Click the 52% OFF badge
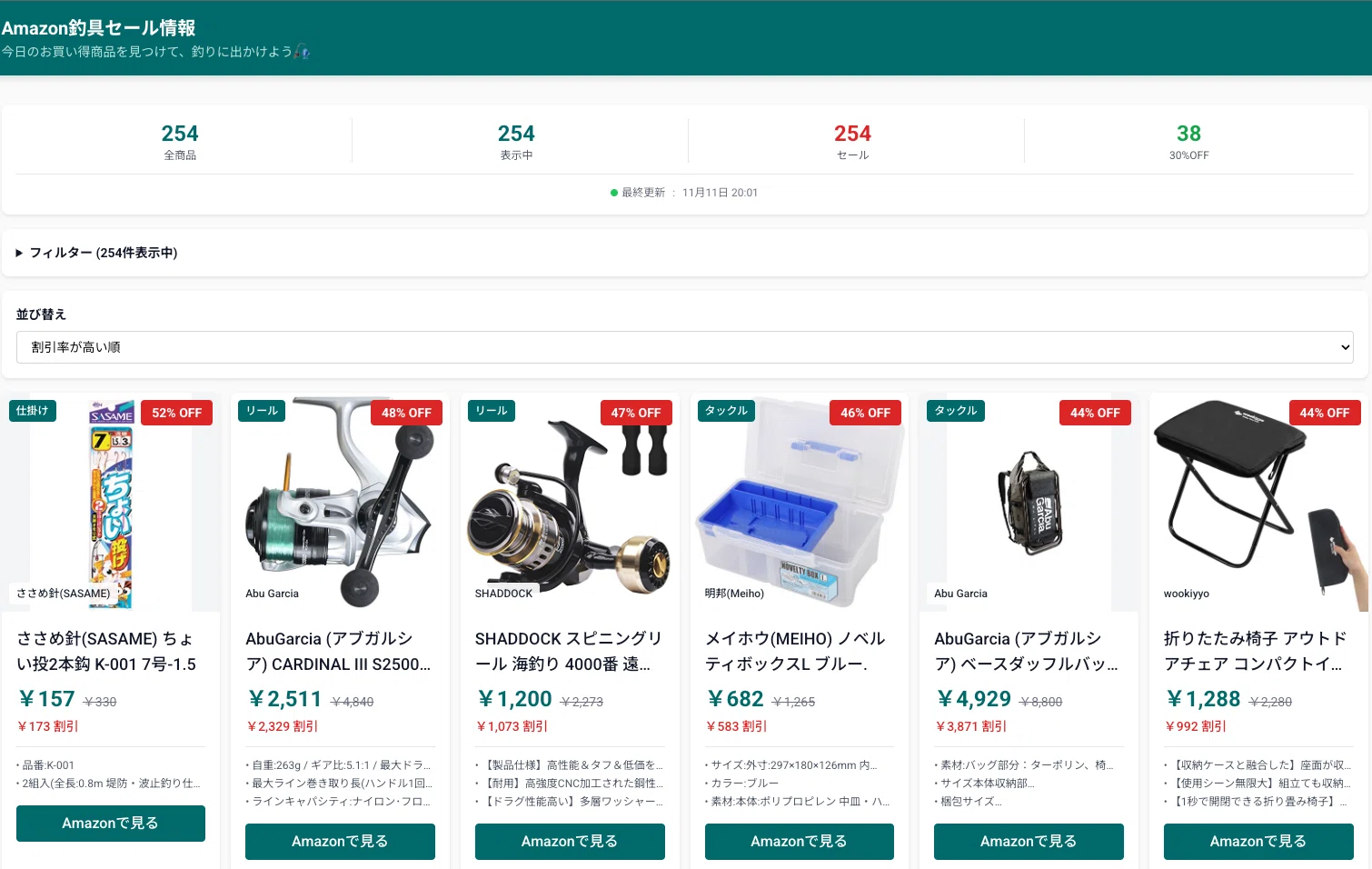1372x869 pixels. (x=177, y=413)
